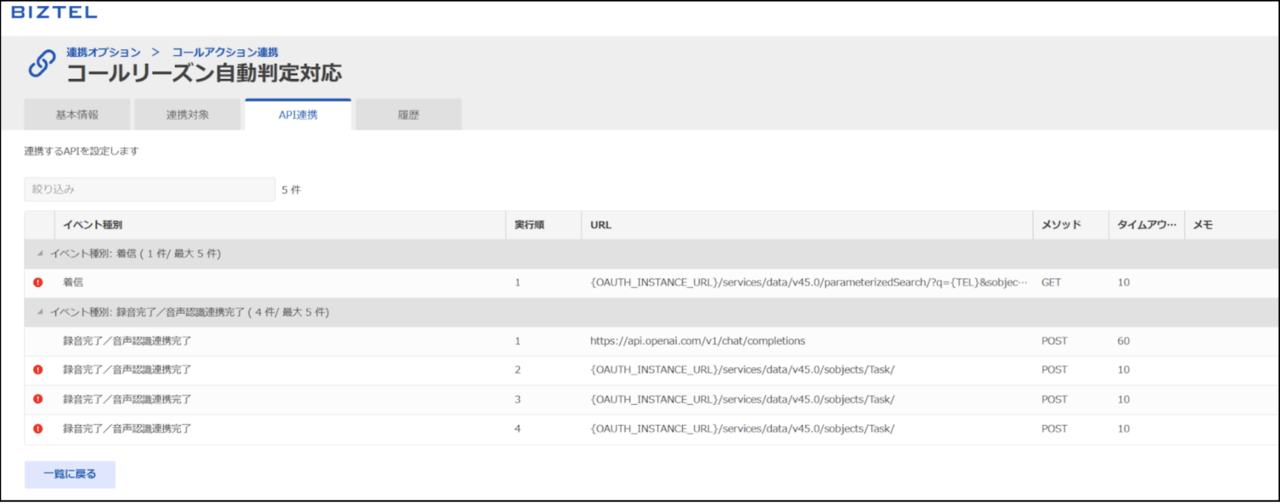Click error icon on 録音完了 row with order 3
This screenshot has width=1280, height=504.
point(38,399)
